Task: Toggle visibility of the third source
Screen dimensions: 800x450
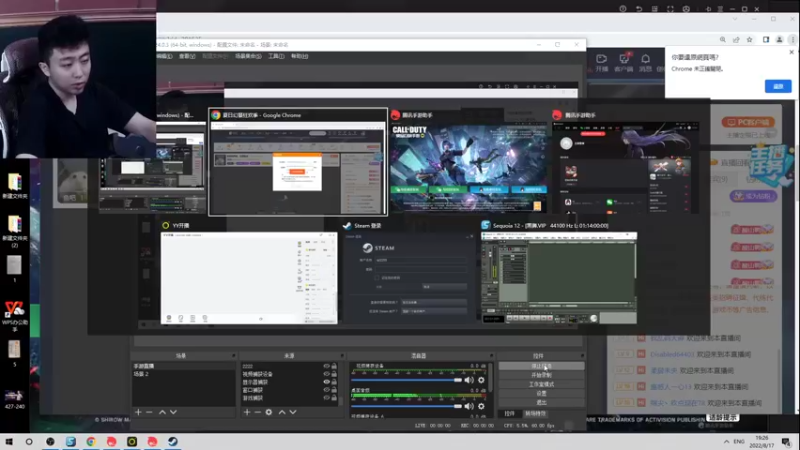Action: click(x=327, y=382)
